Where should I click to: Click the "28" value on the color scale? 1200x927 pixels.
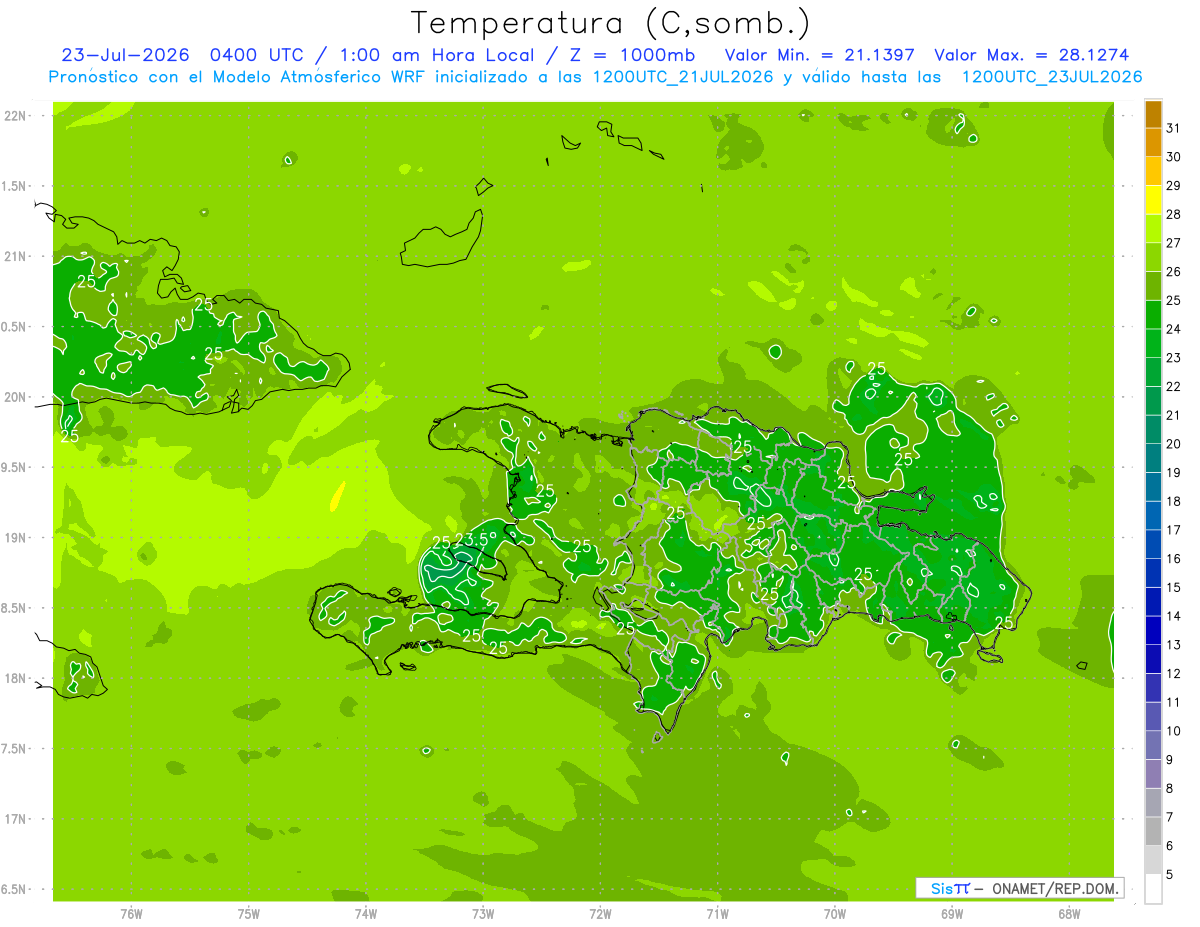tap(1174, 214)
